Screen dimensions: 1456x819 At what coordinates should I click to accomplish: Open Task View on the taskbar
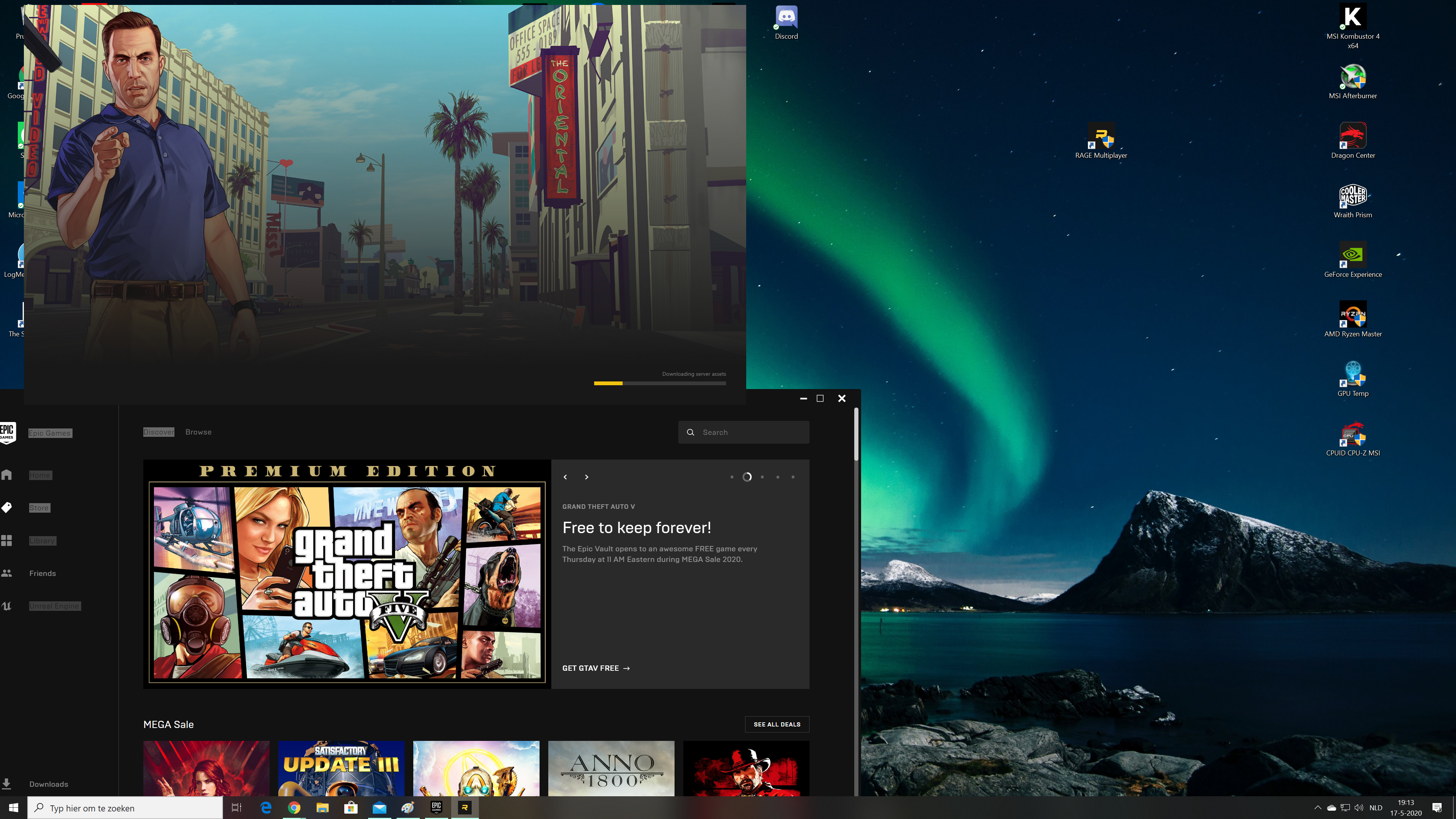237,808
